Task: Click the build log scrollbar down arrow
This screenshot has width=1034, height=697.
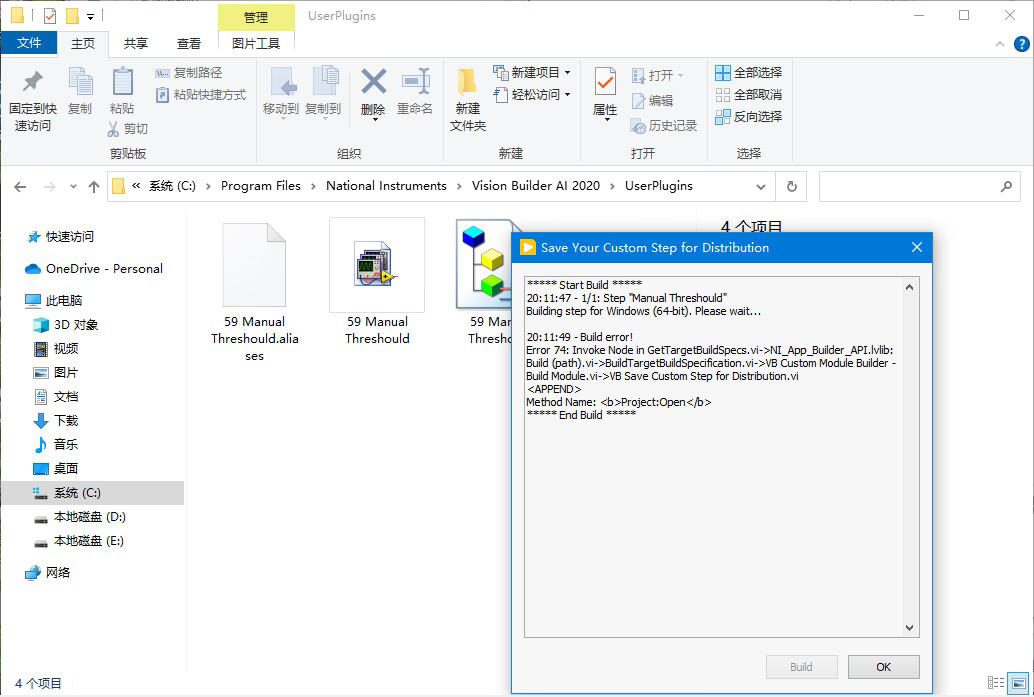Action: pos(909,628)
